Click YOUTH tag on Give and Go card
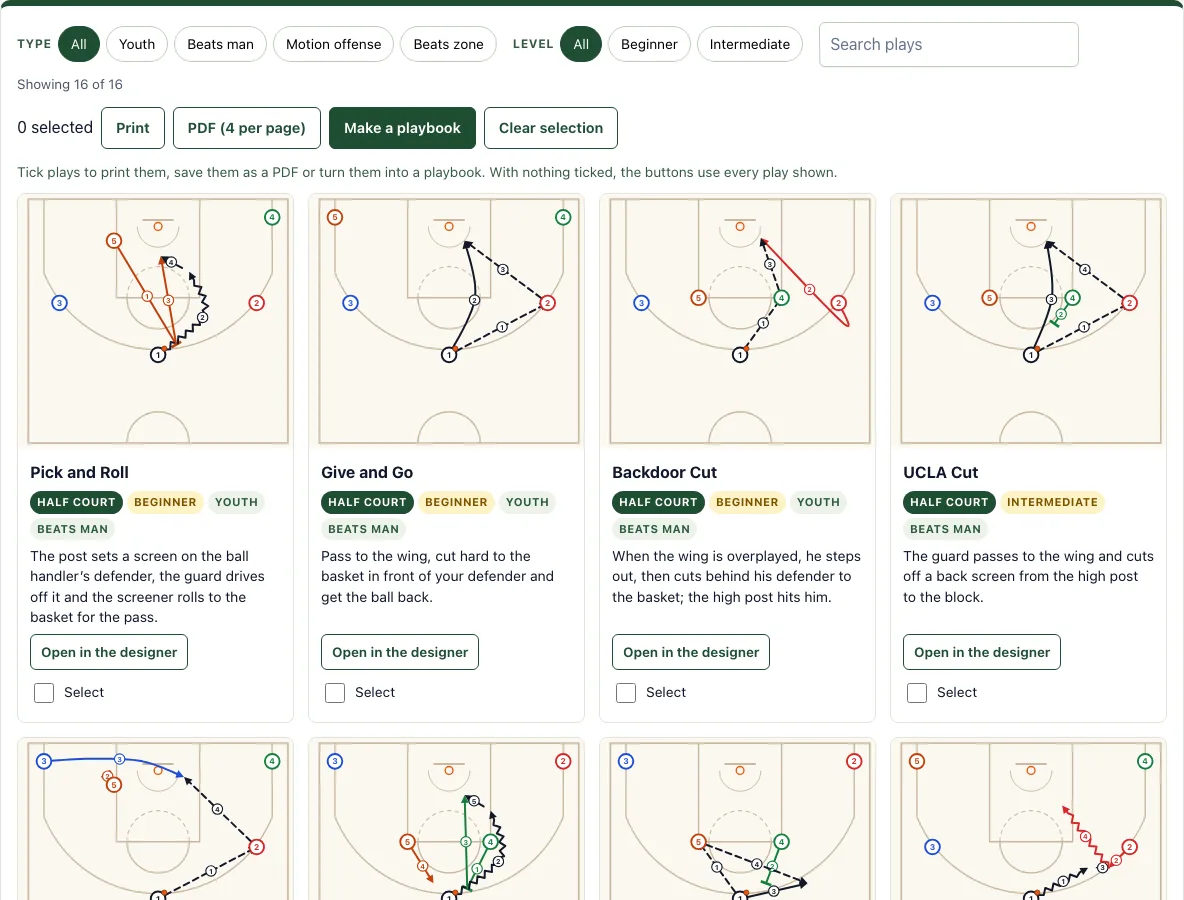This screenshot has height=900, width=1184. point(527,502)
